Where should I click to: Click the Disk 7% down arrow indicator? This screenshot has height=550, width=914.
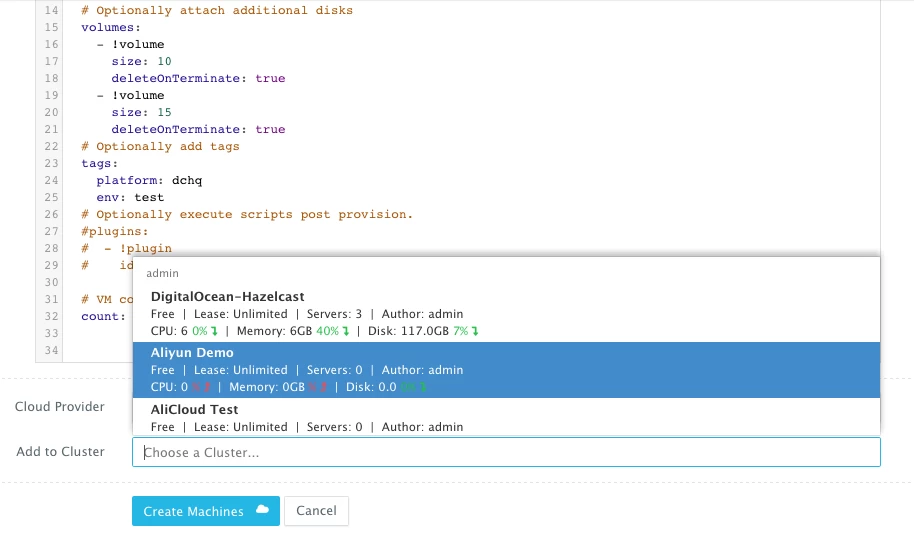(475, 331)
